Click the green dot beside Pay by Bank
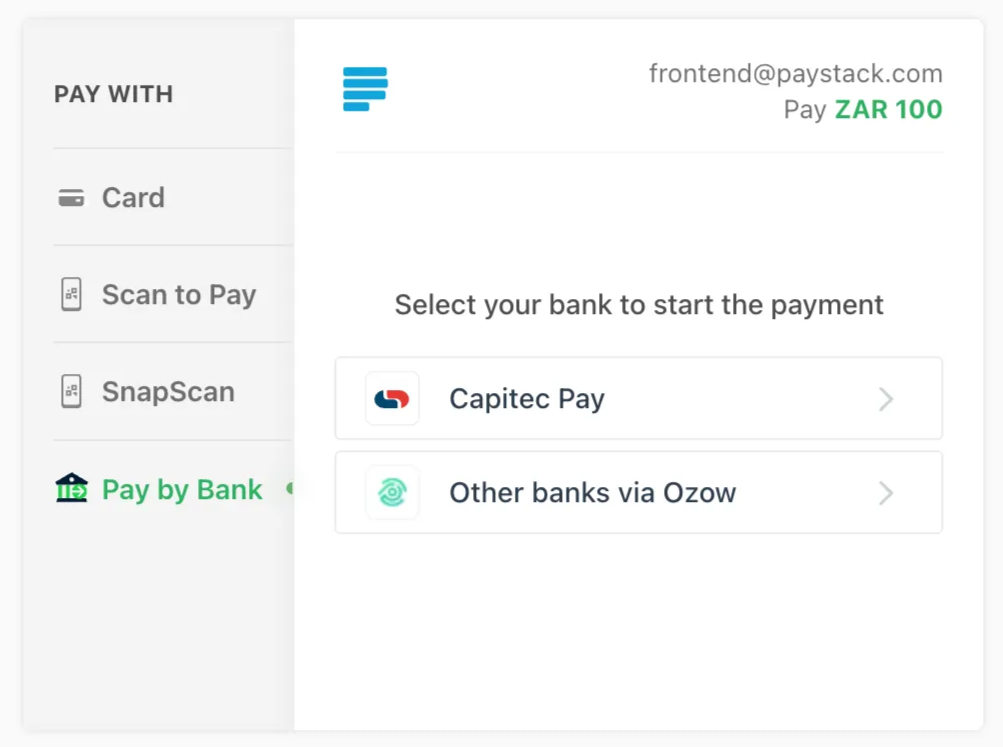Viewport: 1003px width, 747px height. [x=290, y=489]
